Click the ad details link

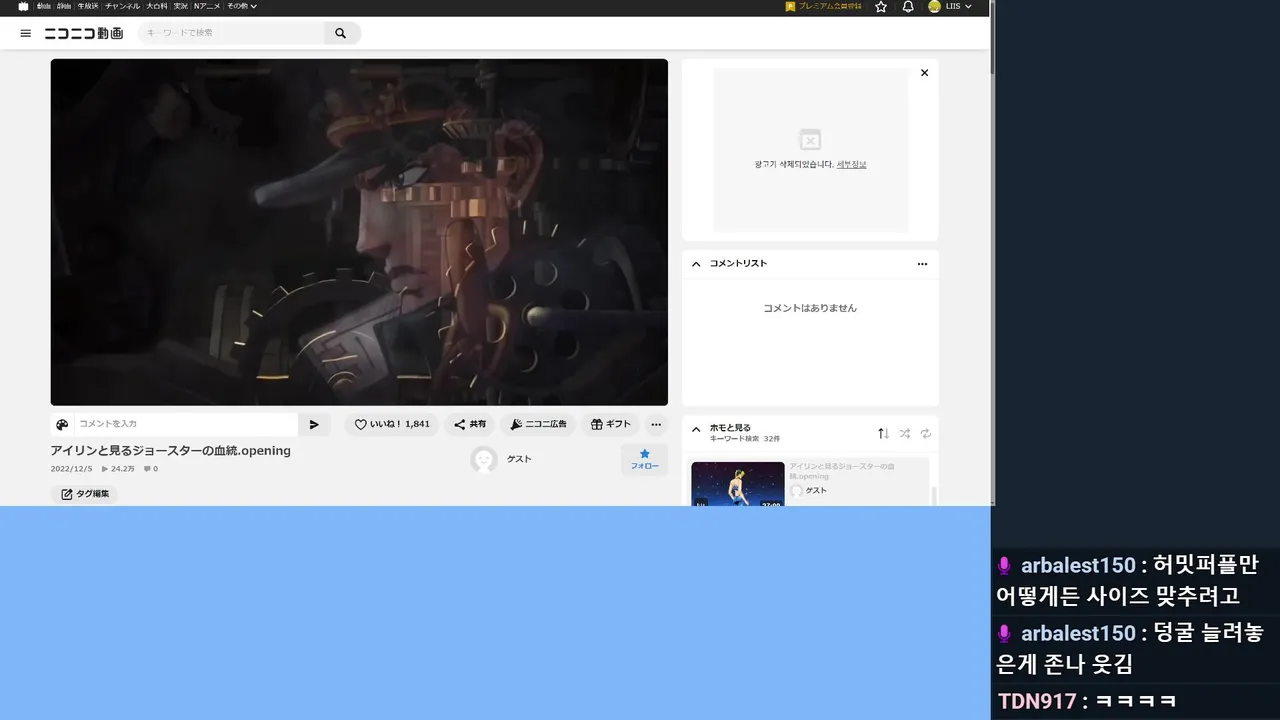click(851, 164)
